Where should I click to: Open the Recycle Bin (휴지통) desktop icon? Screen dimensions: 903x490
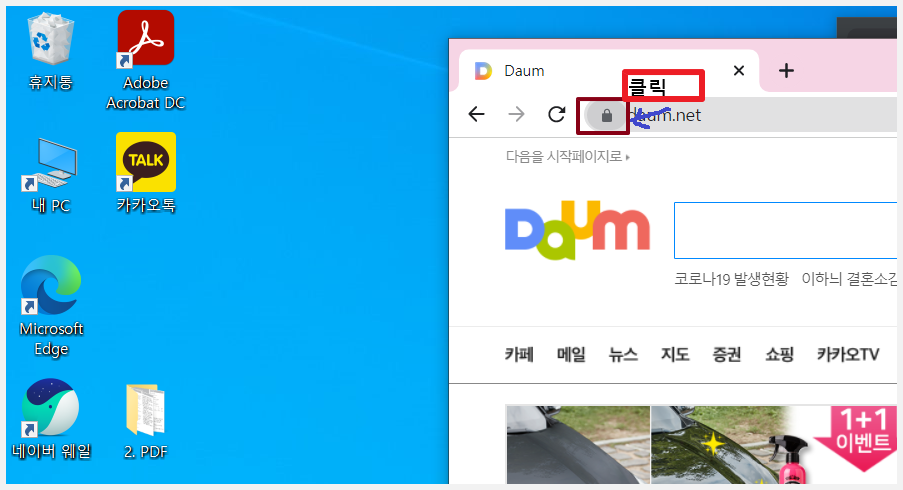click(51, 52)
